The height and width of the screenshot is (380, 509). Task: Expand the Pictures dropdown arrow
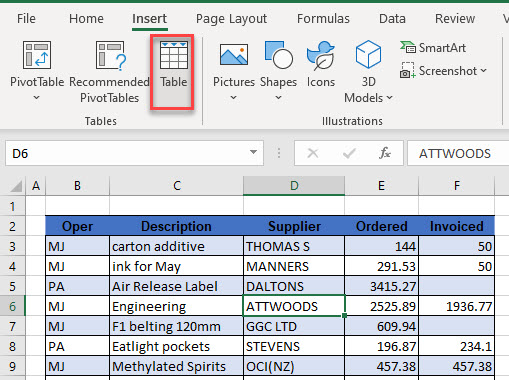pyautogui.click(x=234, y=98)
